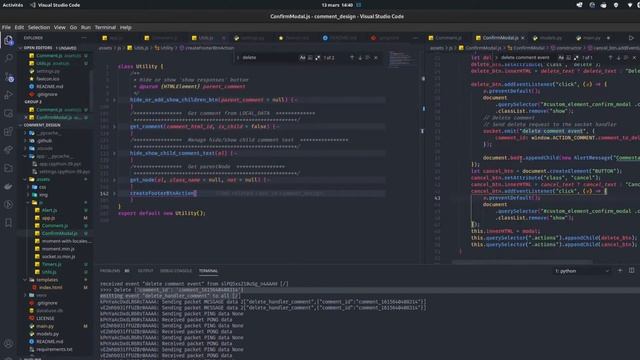Click the find input containing 'delete'

coord(269,58)
